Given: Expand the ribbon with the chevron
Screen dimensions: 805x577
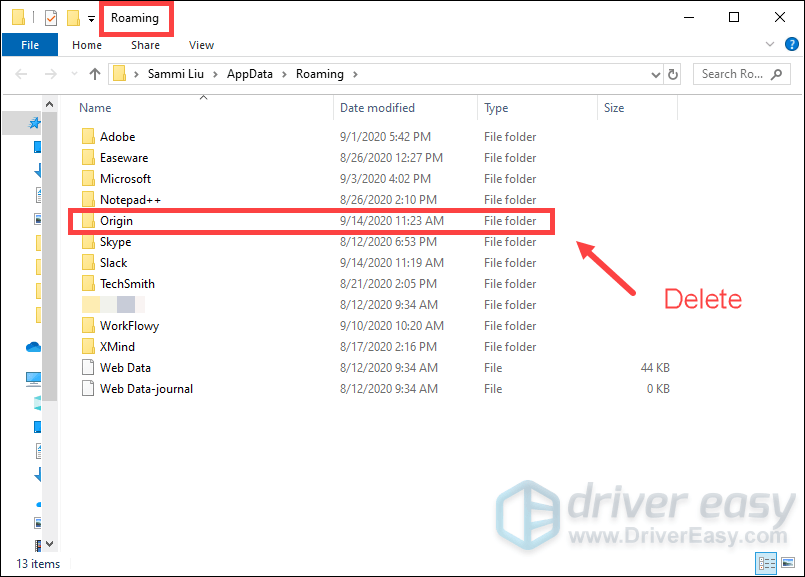Looking at the screenshot, I should click(x=769, y=45).
